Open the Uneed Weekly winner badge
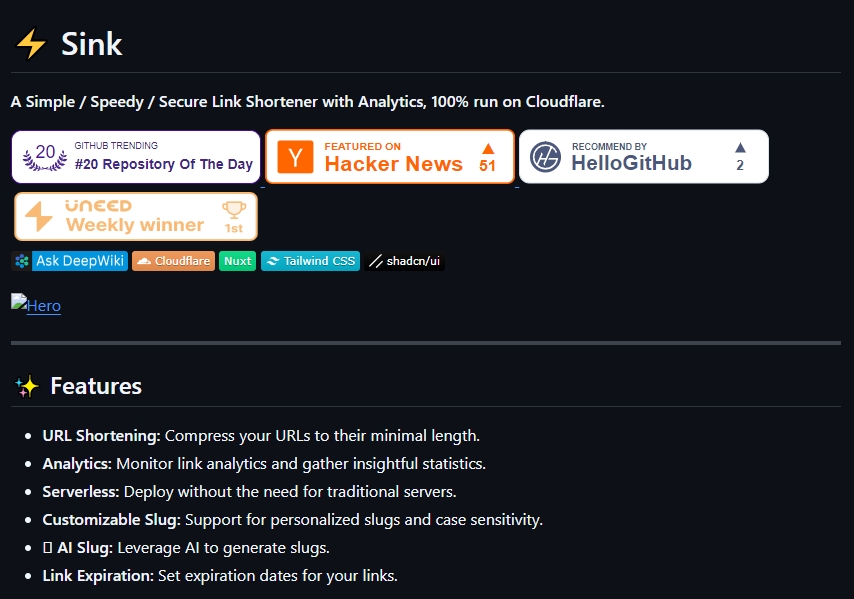Viewport: 854px width, 599px height. (136, 217)
